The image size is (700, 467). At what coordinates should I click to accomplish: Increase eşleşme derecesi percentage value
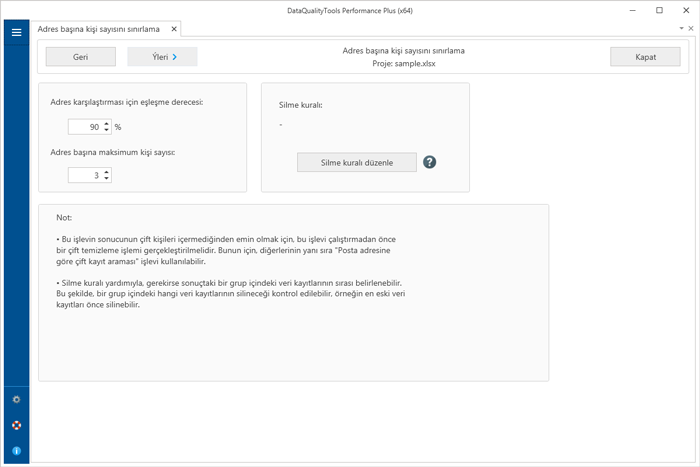tap(107, 124)
